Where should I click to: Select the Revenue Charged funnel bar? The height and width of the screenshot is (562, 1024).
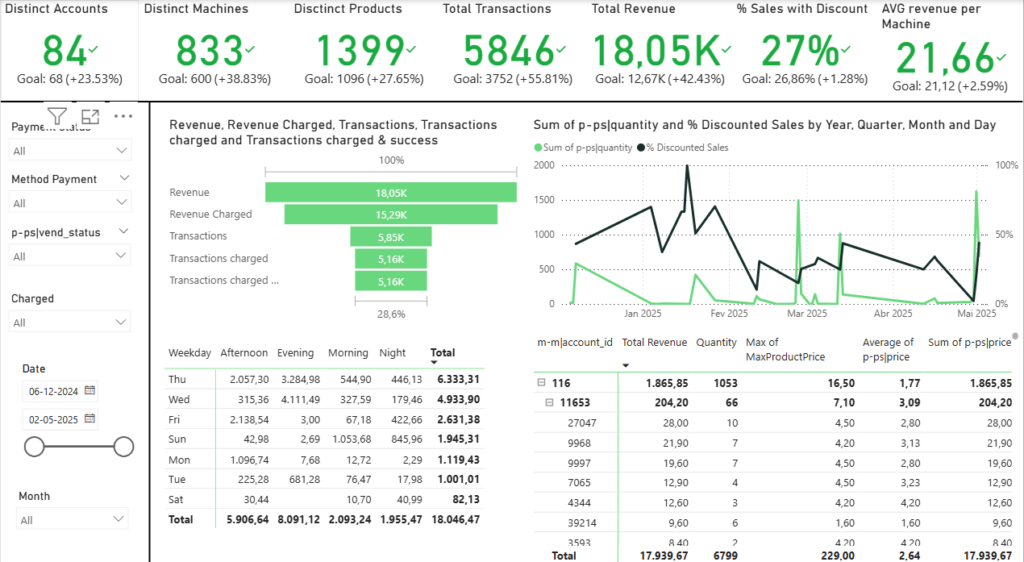pyautogui.click(x=391, y=214)
